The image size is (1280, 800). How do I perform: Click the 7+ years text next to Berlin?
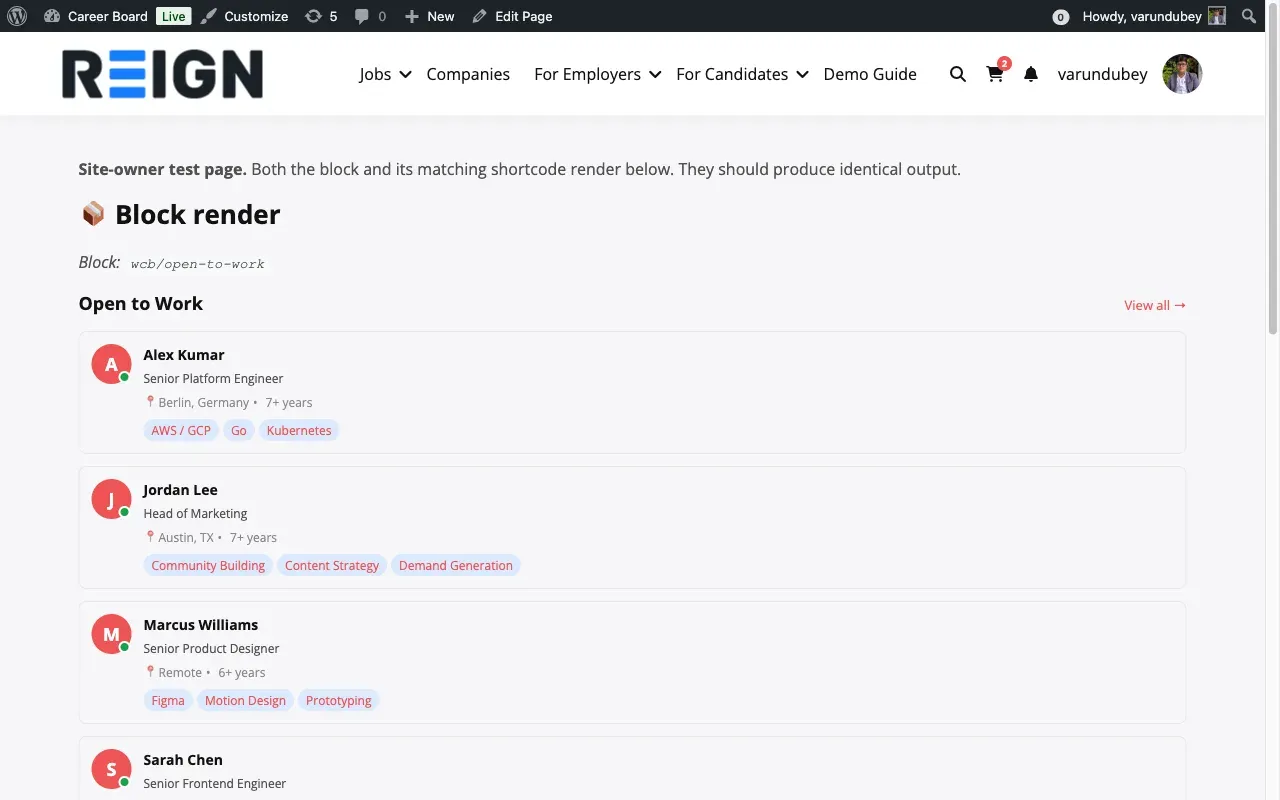pyautogui.click(x=289, y=402)
